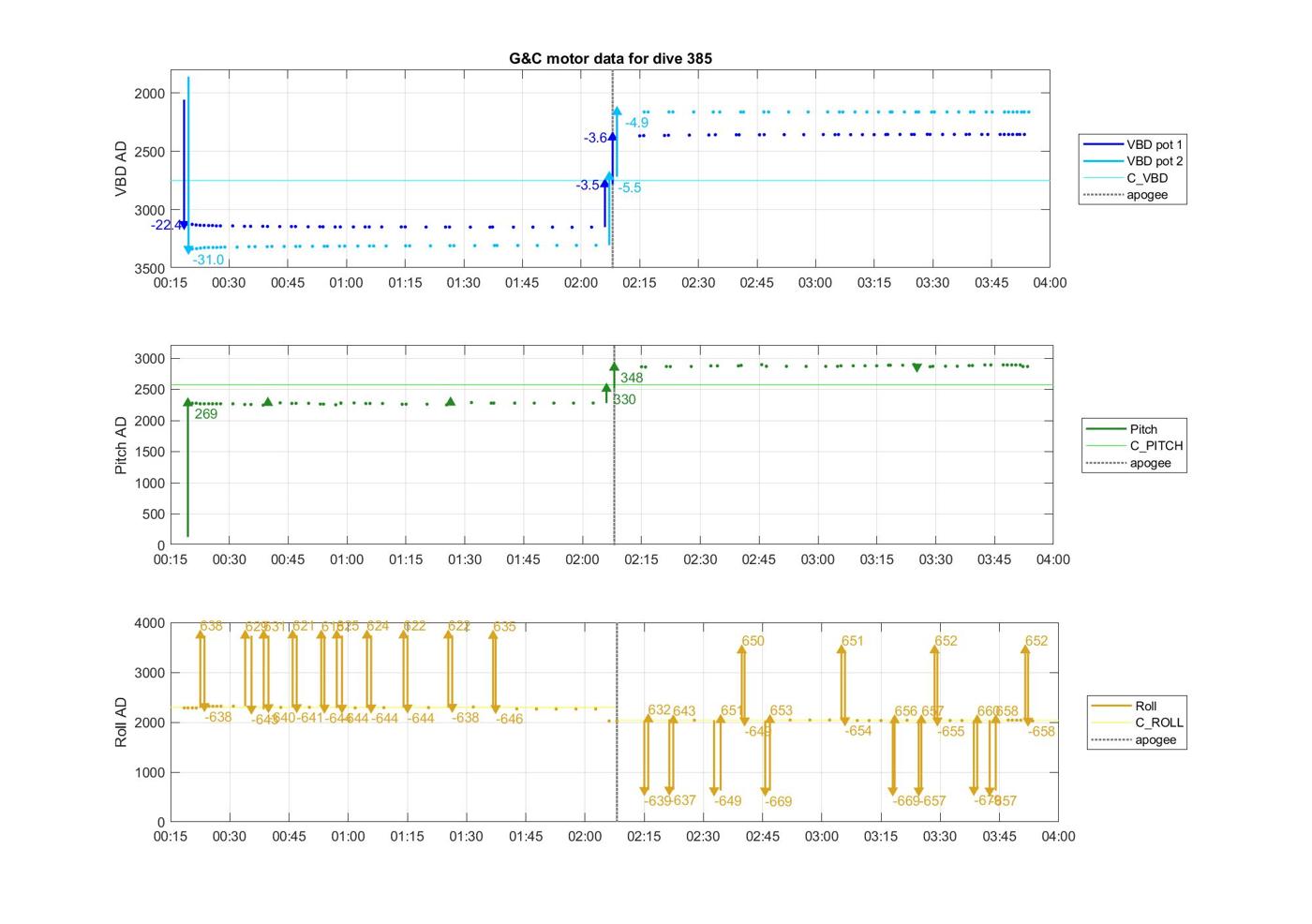
Task: Click the "500" tick on Pitch AD axis
Action: click(x=155, y=514)
